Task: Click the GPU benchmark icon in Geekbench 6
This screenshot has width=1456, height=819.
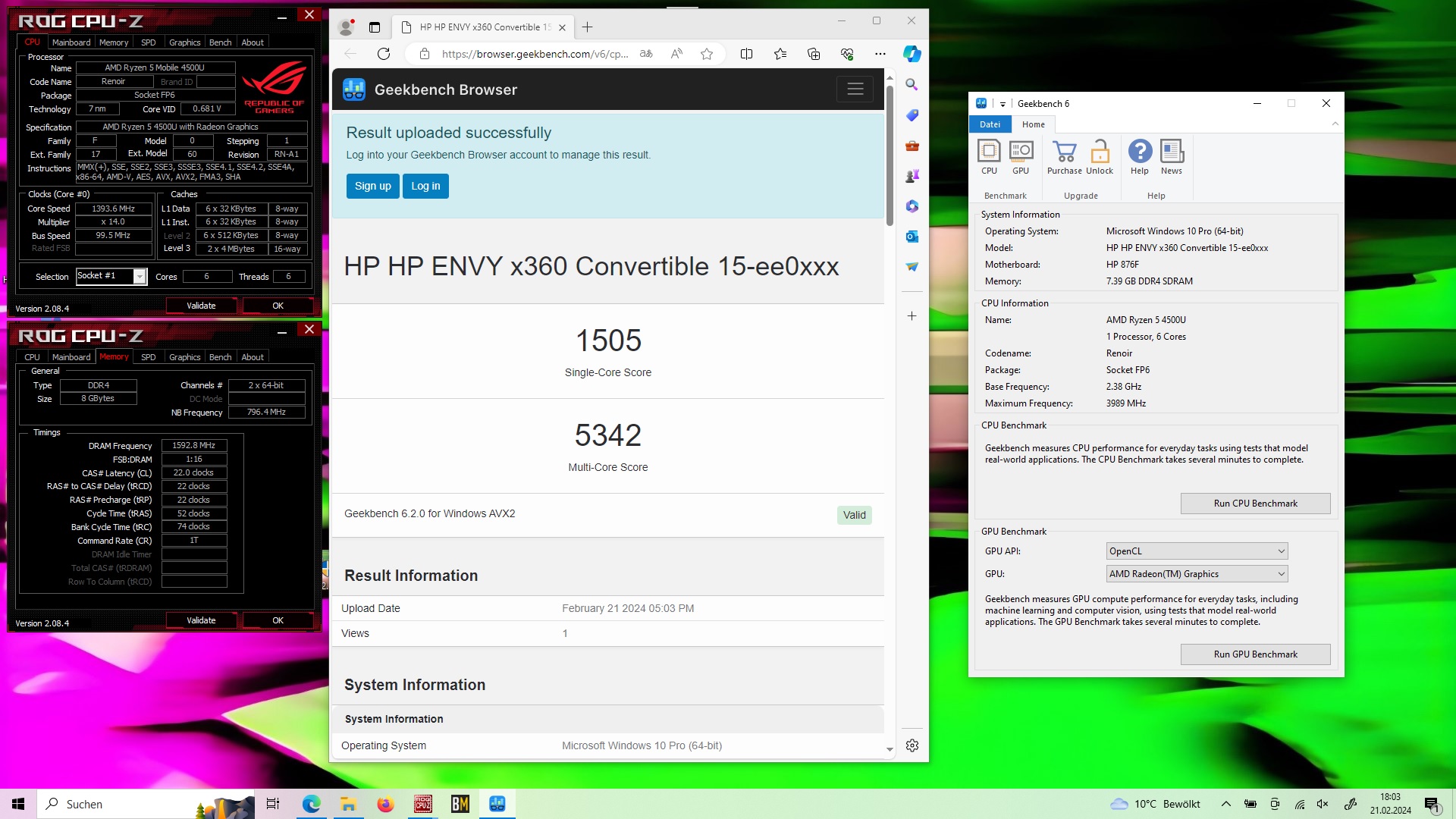Action: pyautogui.click(x=1021, y=157)
